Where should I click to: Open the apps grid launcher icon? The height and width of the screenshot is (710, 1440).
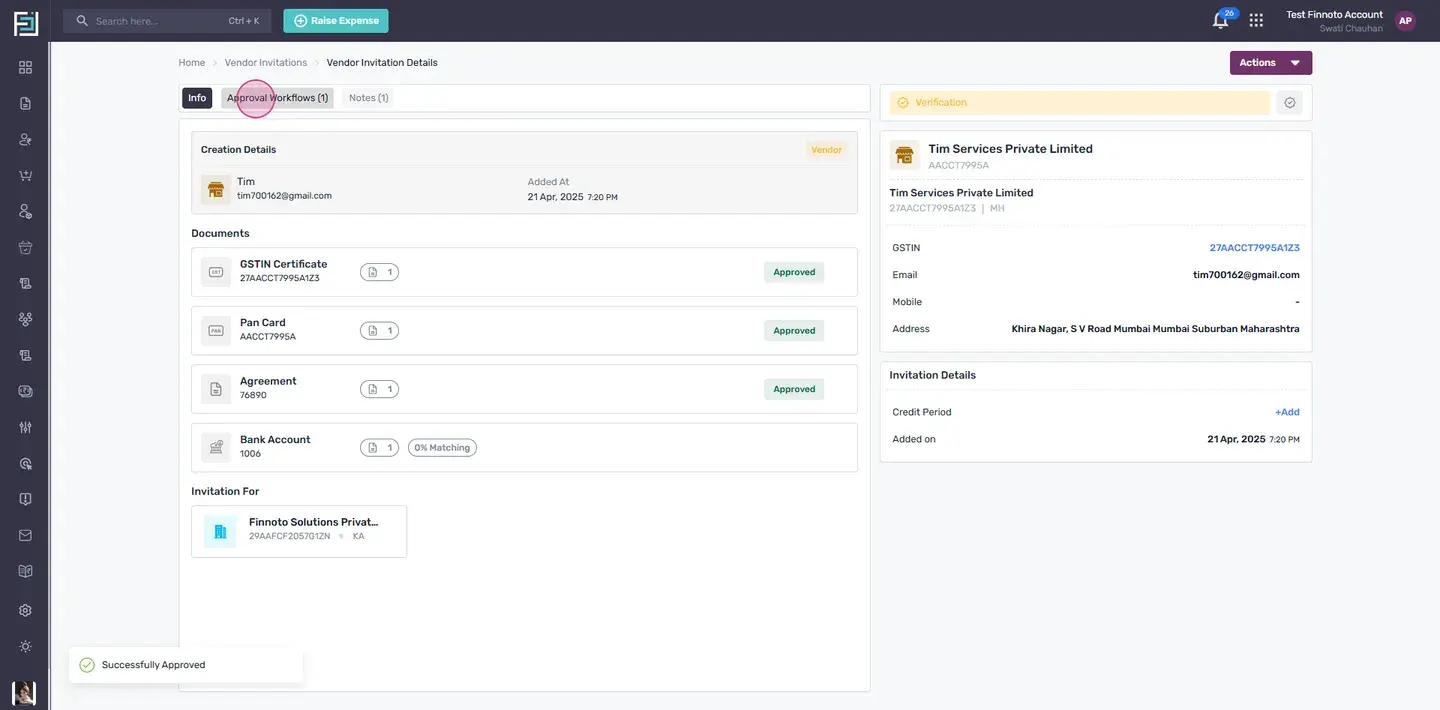pos(1256,20)
